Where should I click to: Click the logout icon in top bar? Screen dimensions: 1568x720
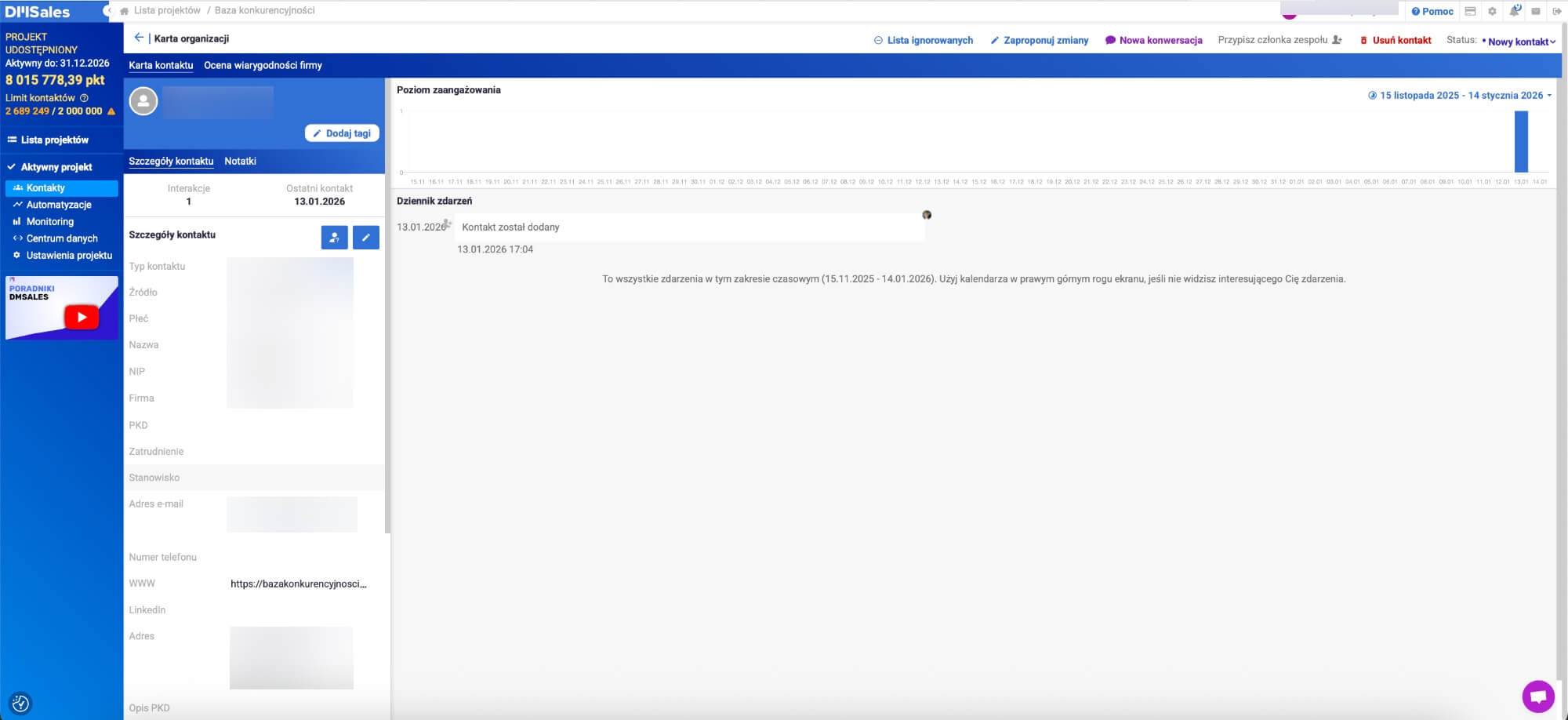(x=1557, y=11)
